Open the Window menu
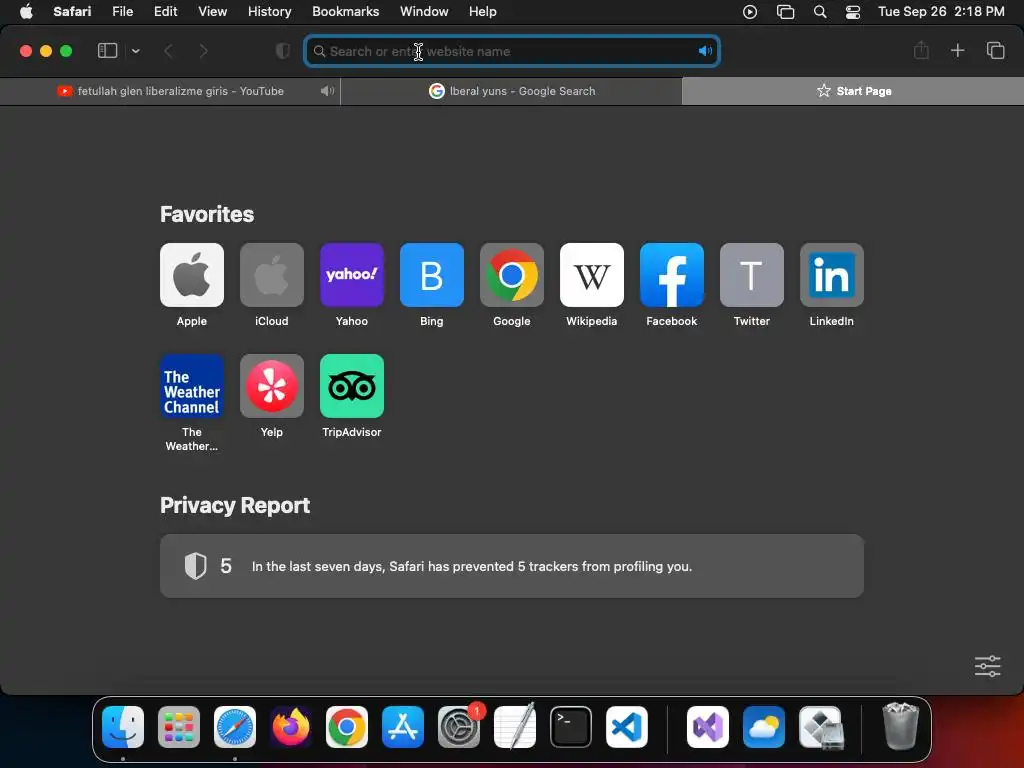This screenshot has height=768, width=1024. pyautogui.click(x=424, y=12)
